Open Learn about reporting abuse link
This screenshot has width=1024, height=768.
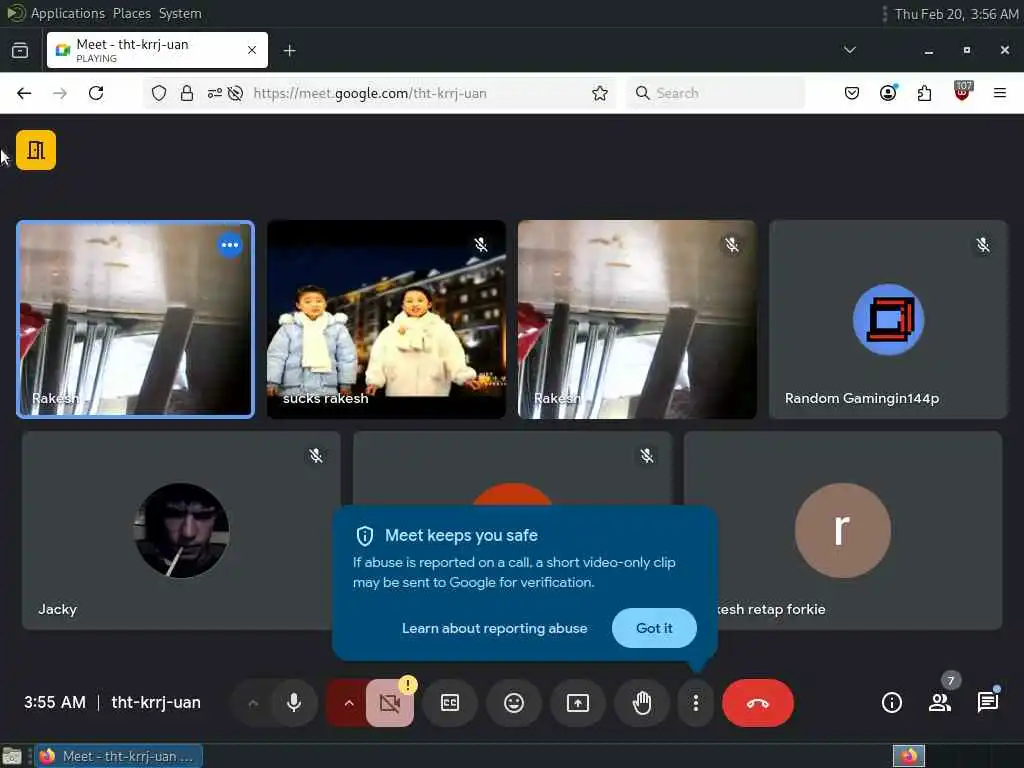click(494, 628)
